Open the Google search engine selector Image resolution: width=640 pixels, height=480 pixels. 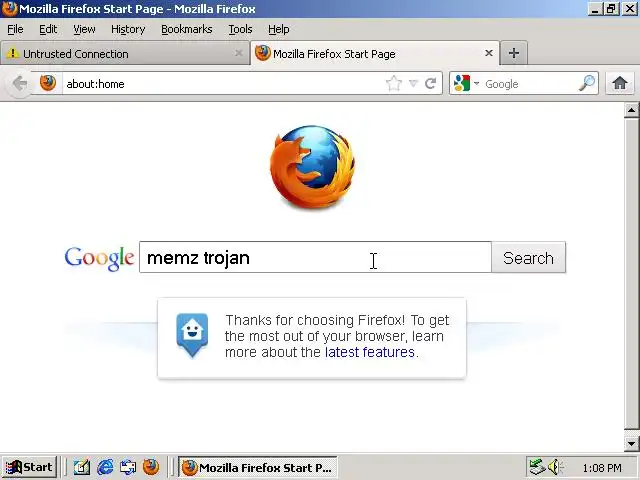pos(467,83)
